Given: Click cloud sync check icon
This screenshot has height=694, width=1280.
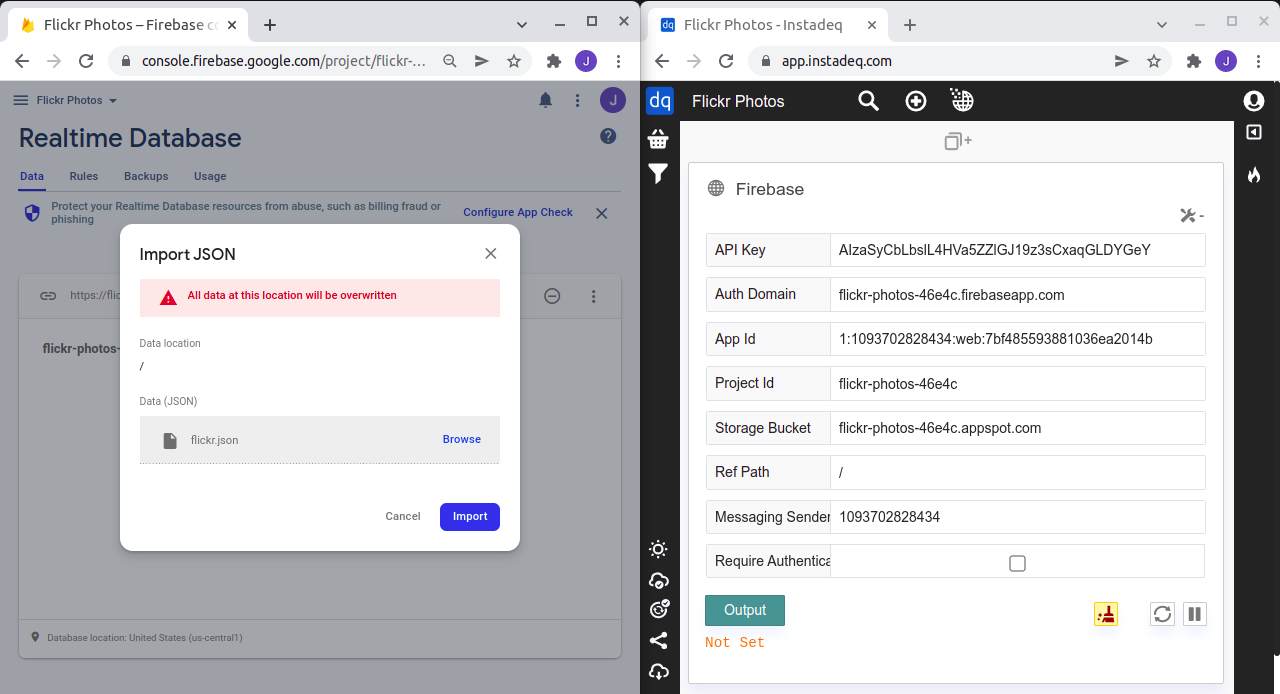Looking at the screenshot, I should click(x=658, y=580).
